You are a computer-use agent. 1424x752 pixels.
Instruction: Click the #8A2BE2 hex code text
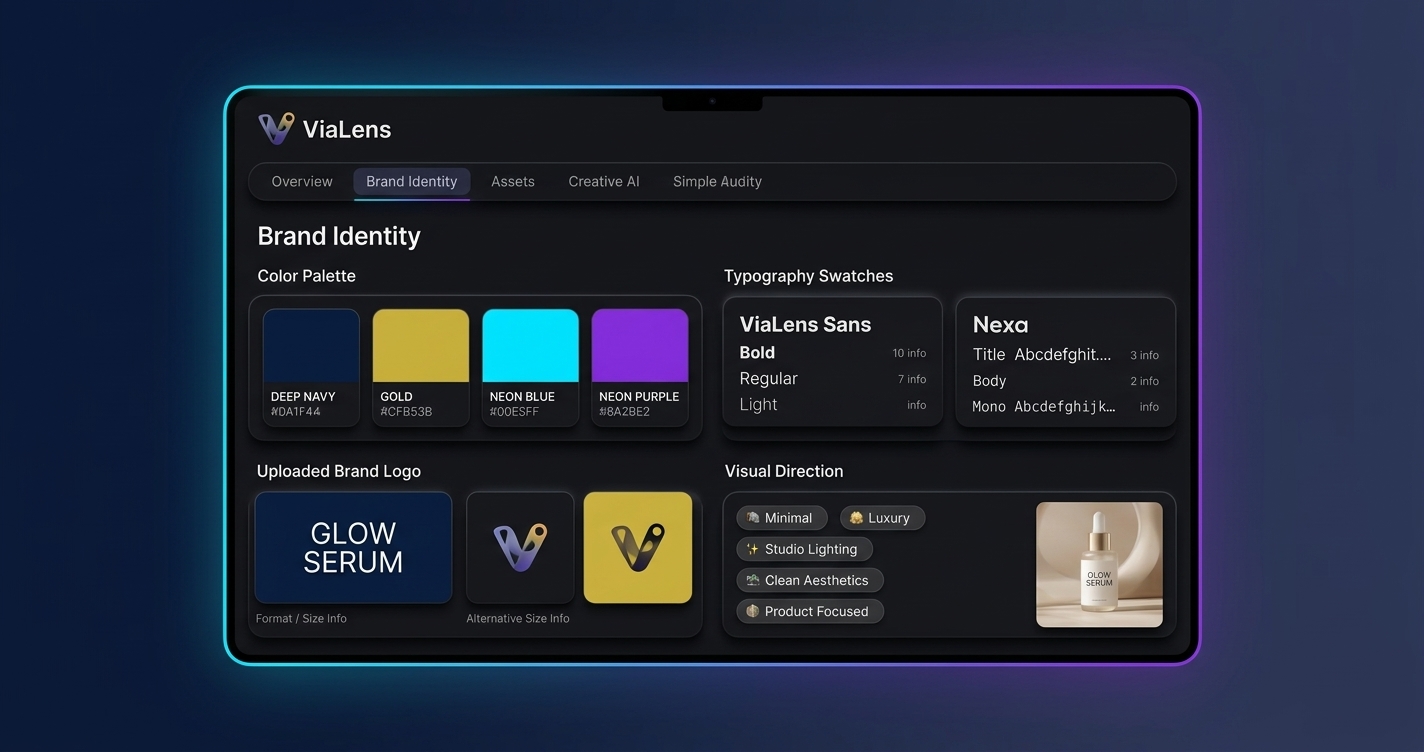[625, 412]
